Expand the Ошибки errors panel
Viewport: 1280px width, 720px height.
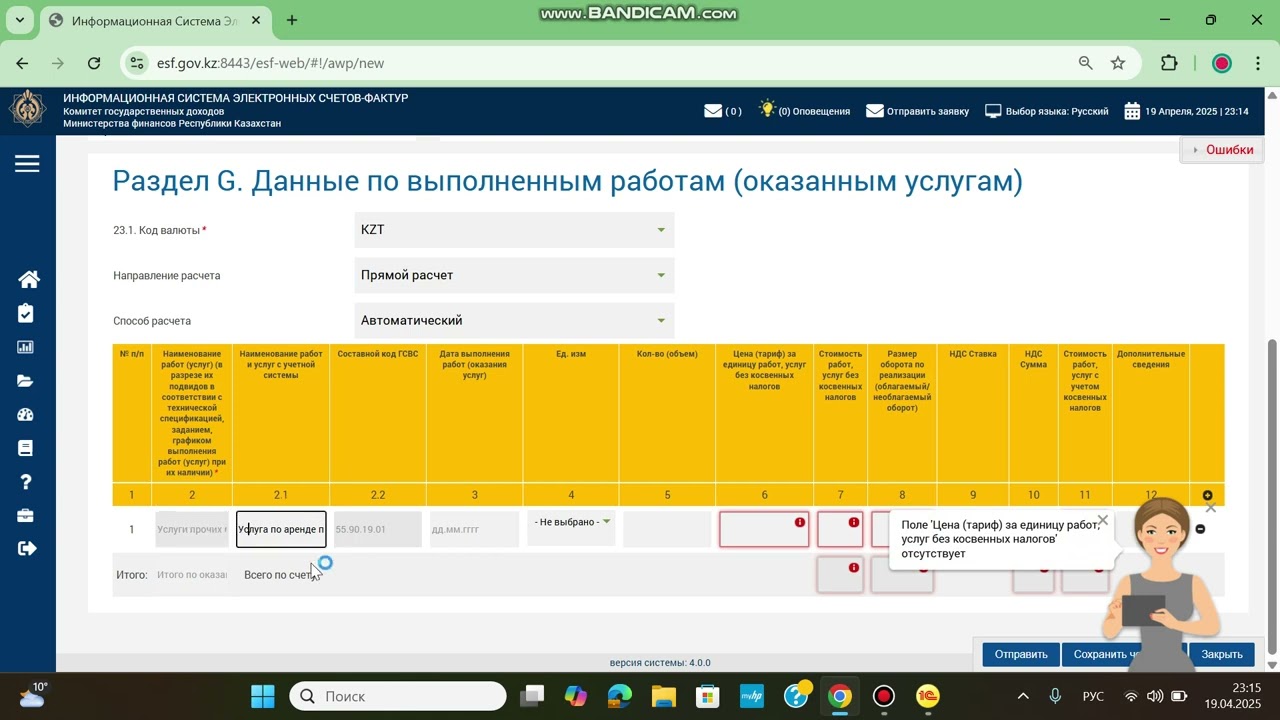[1221, 150]
